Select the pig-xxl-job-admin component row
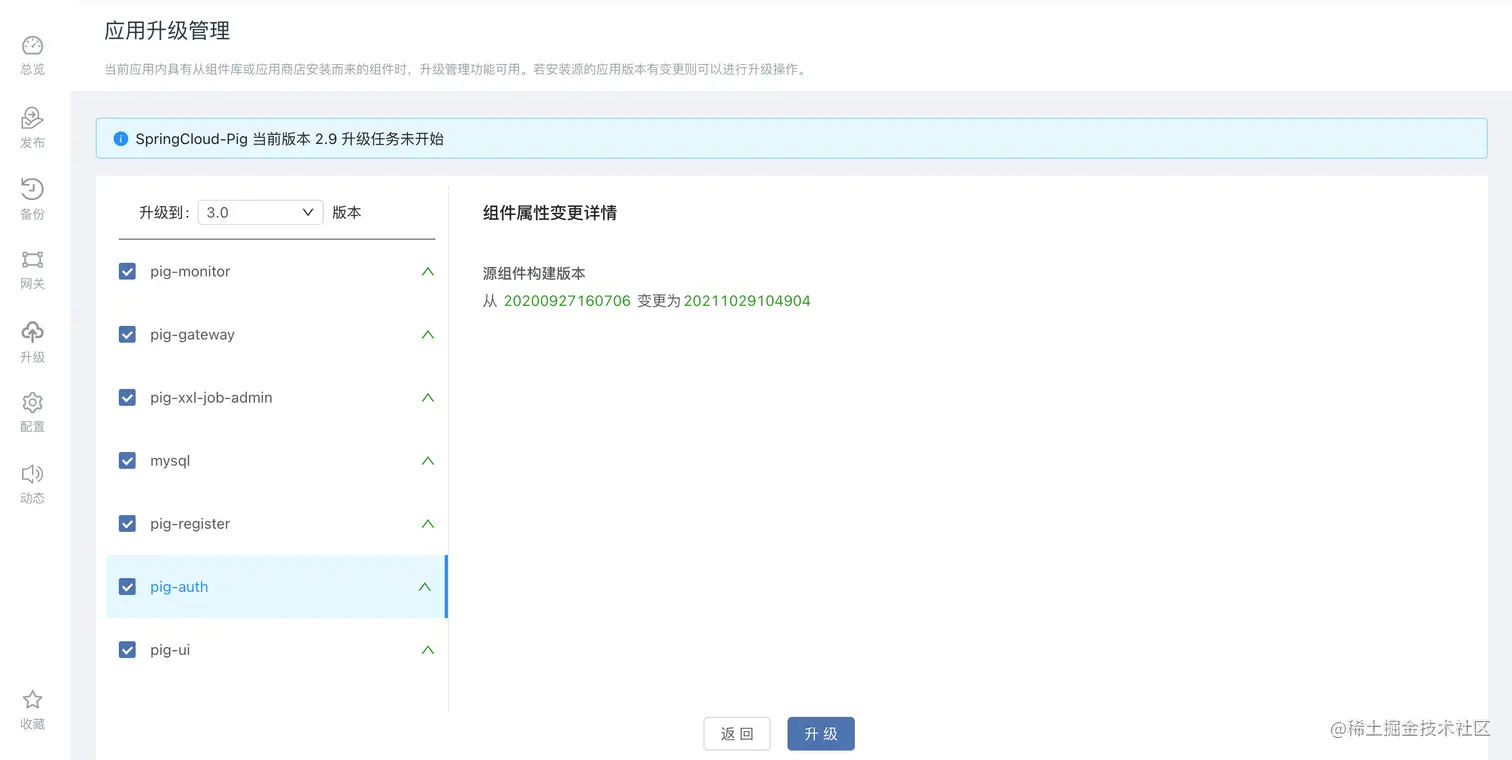1512x760 pixels. point(276,397)
